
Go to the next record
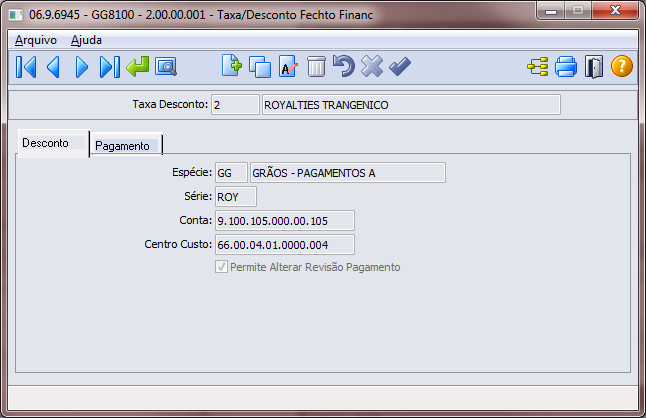click(x=82, y=67)
